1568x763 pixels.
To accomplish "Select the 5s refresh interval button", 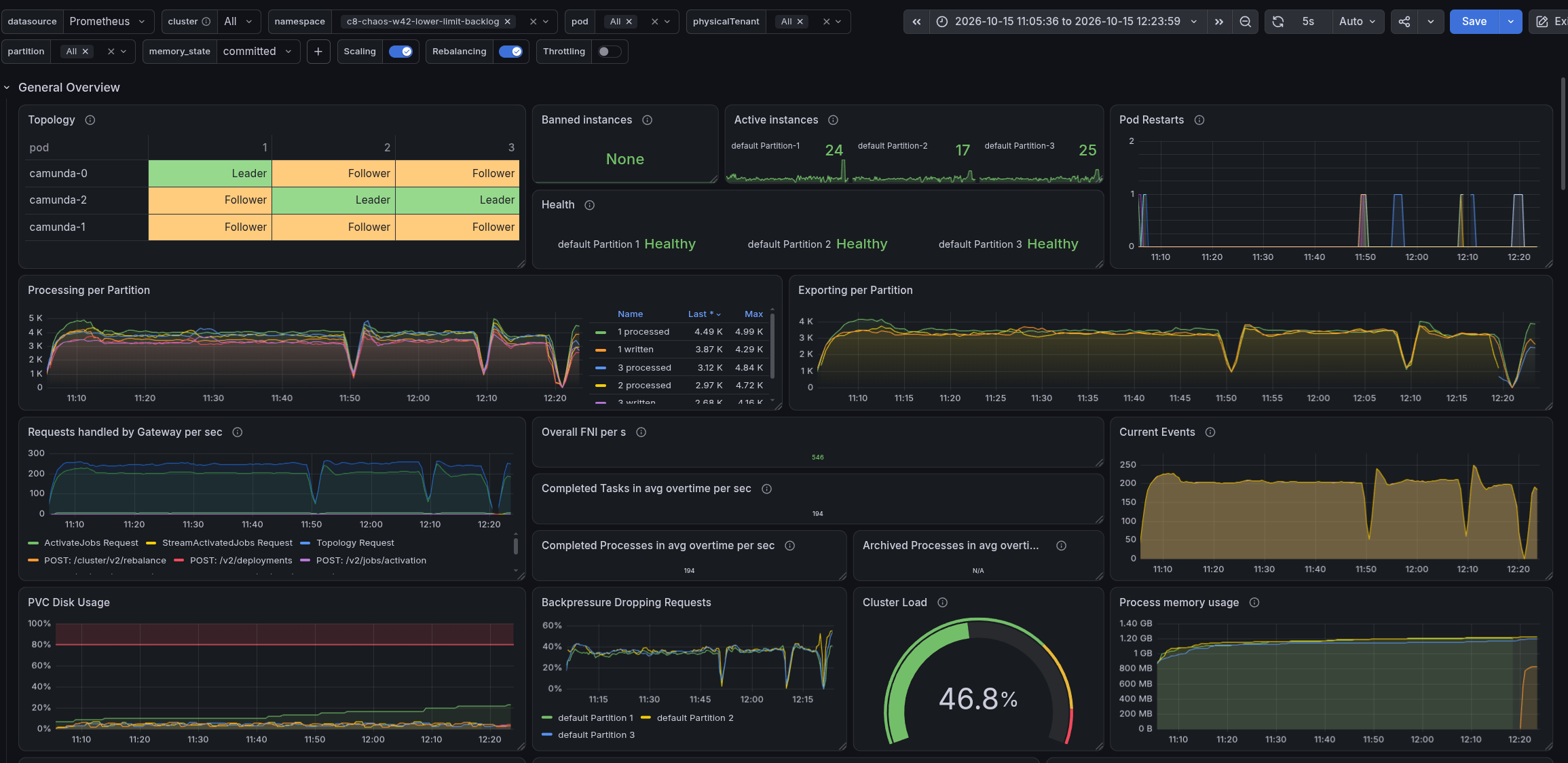I will point(1308,22).
